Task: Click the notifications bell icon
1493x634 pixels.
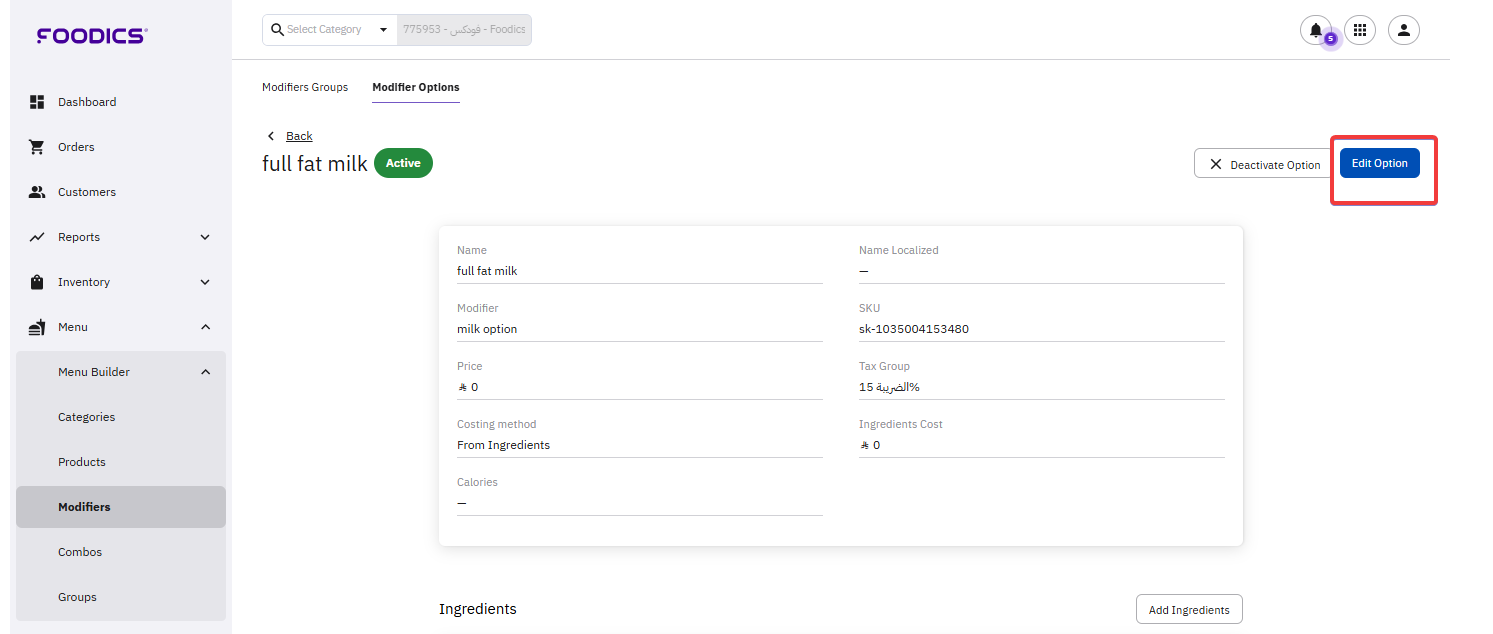Action: point(1315,30)
